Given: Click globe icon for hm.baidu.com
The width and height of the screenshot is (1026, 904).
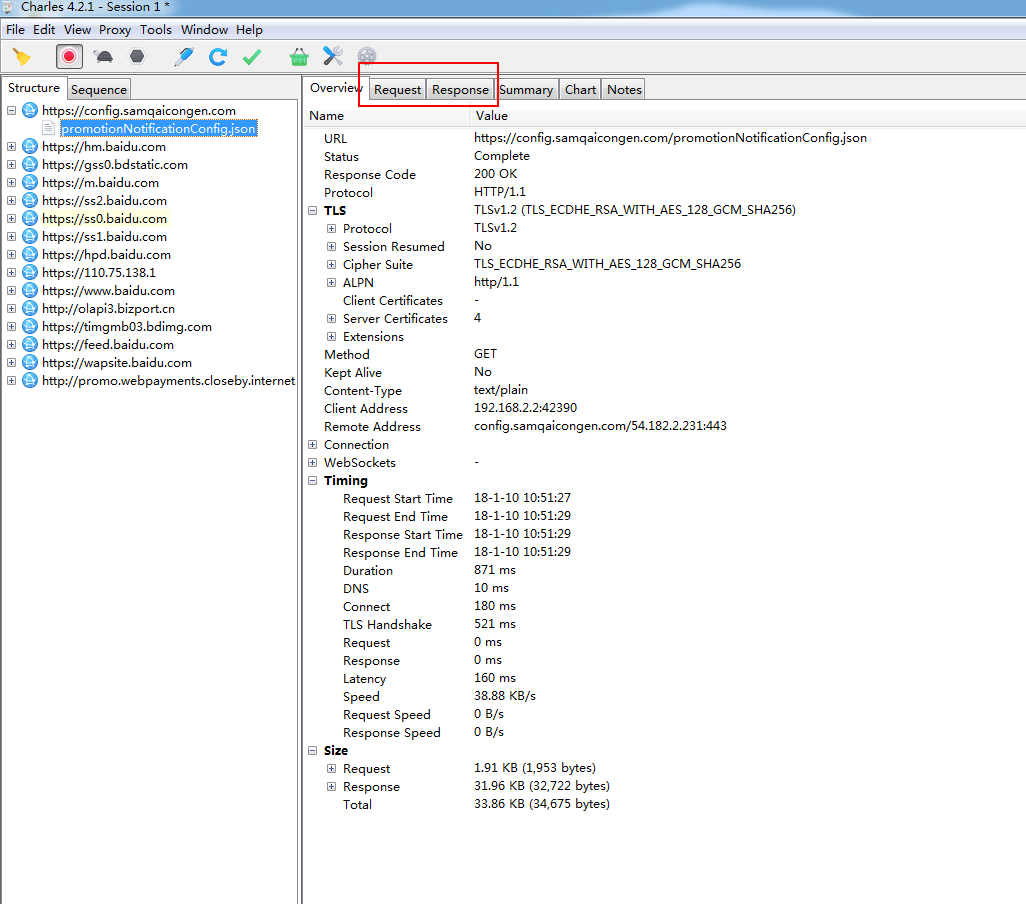Looking at the screenshot, I should click(30, 147).
